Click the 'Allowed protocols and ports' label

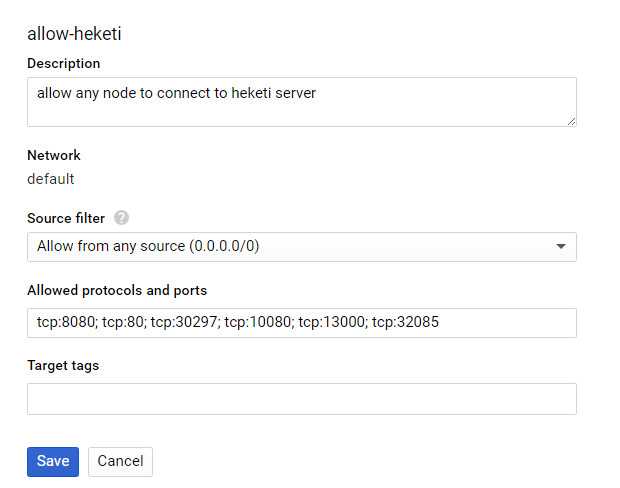[117, 290]
